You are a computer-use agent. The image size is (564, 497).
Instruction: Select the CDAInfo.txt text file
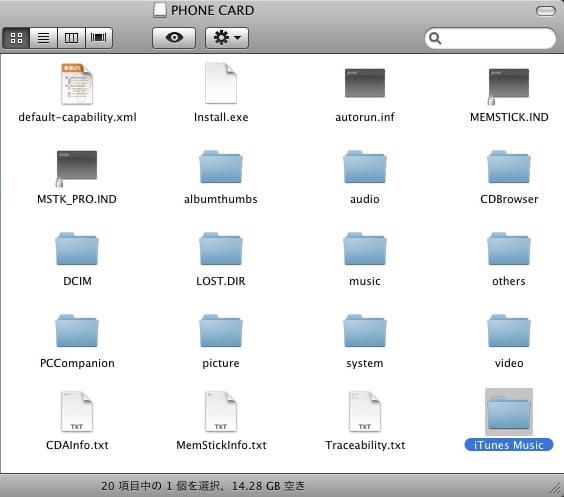(x=77, y=411)
